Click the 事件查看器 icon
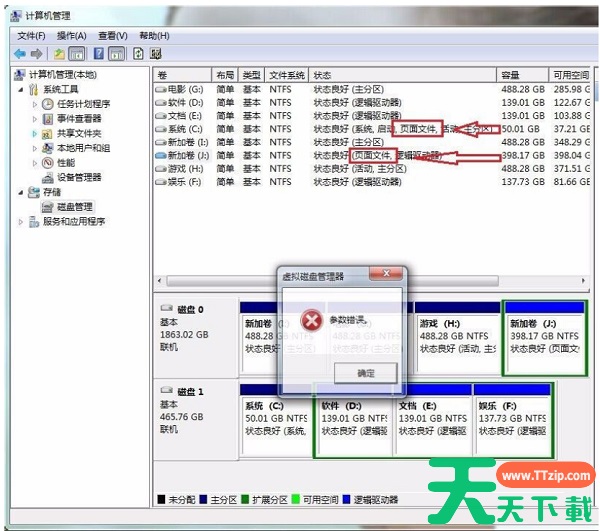 (47, 119)
